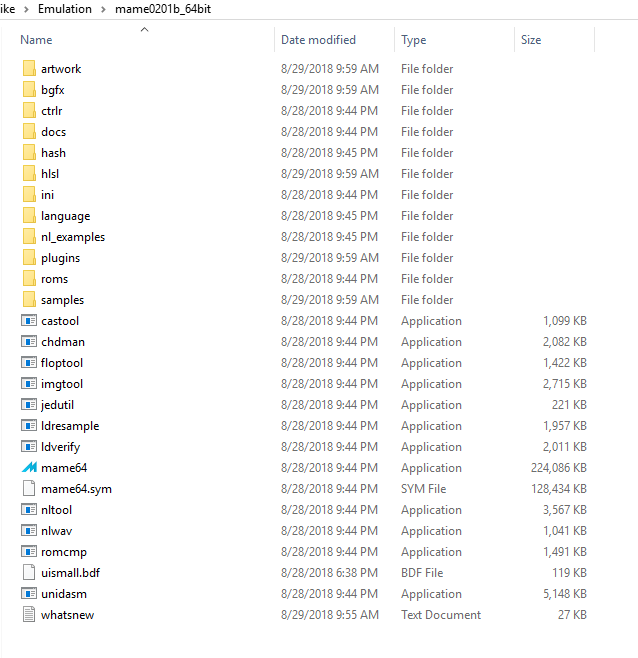Select the samples folder icon
638x658 pixels.
29,299
